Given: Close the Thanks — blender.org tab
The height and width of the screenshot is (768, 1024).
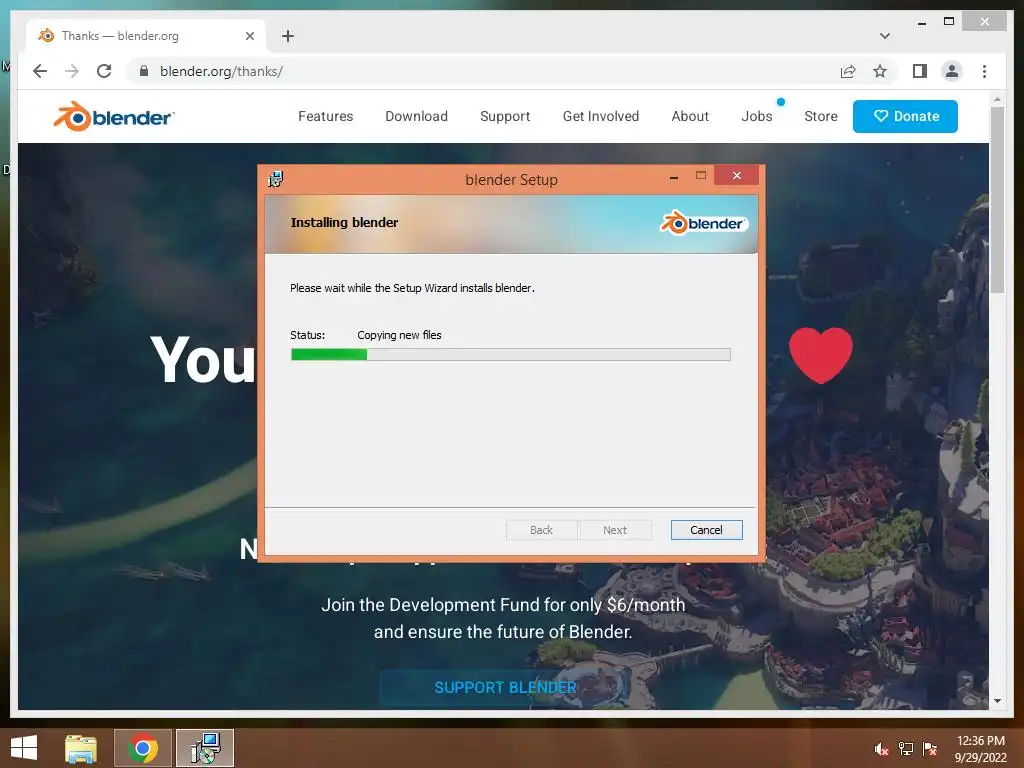Looking at the screenshot, I should (x=249, y=36).
